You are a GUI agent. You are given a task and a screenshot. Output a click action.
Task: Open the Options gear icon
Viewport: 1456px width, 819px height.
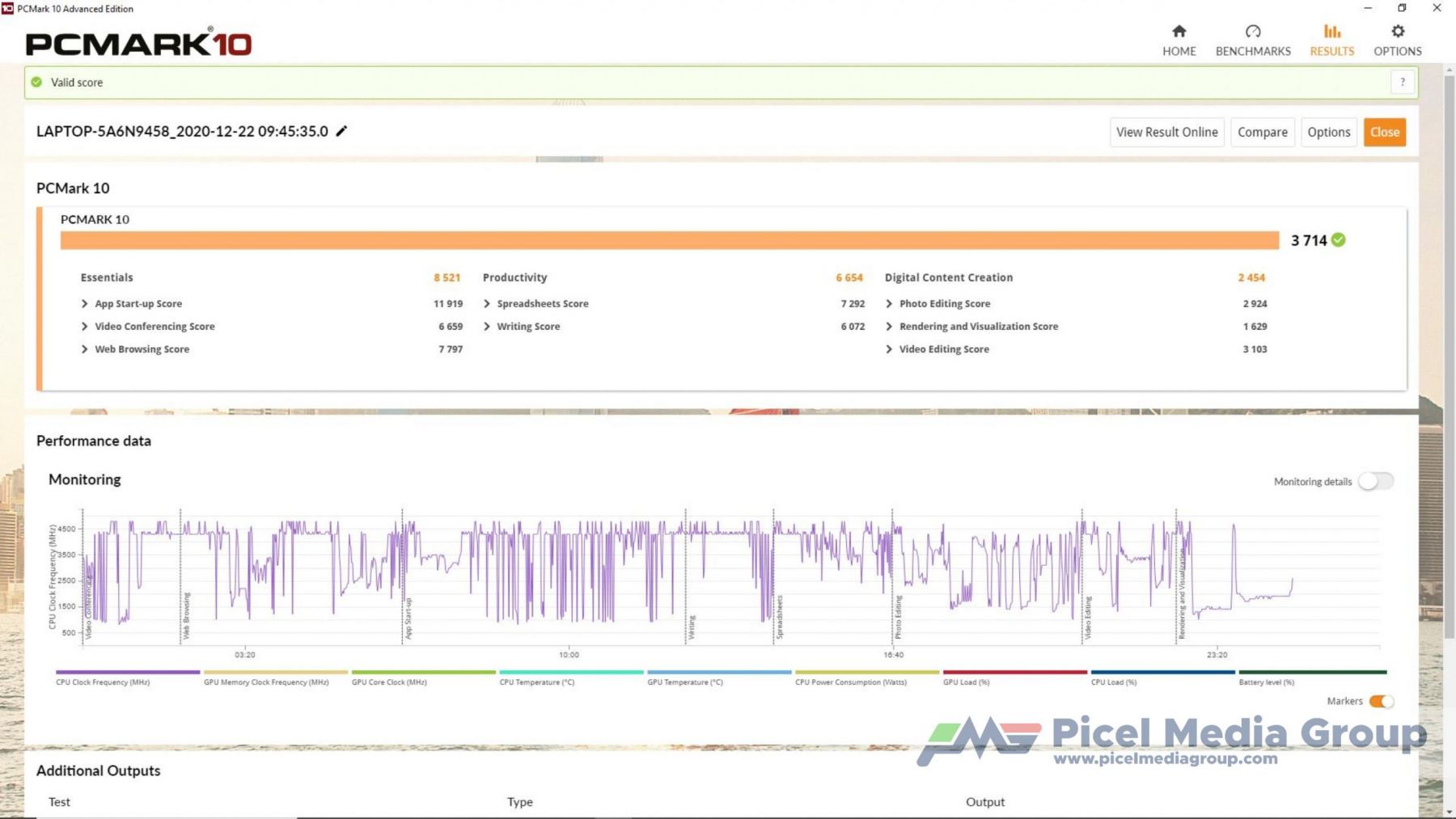[x=1397, y=32]
